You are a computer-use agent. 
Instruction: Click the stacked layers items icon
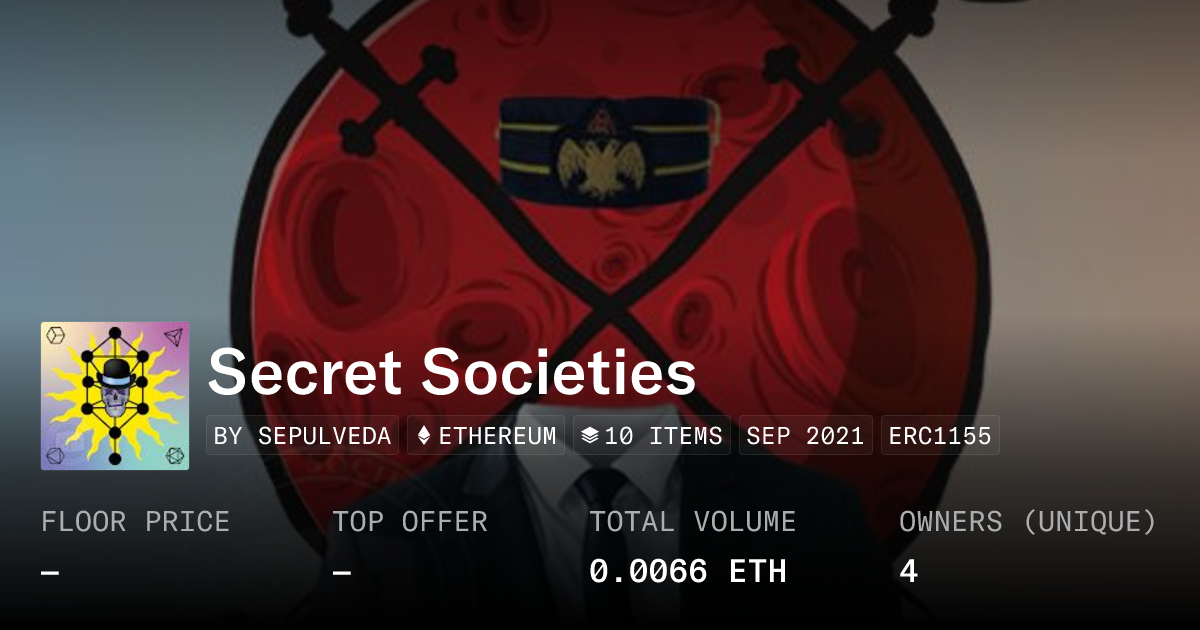coord(590,436)
